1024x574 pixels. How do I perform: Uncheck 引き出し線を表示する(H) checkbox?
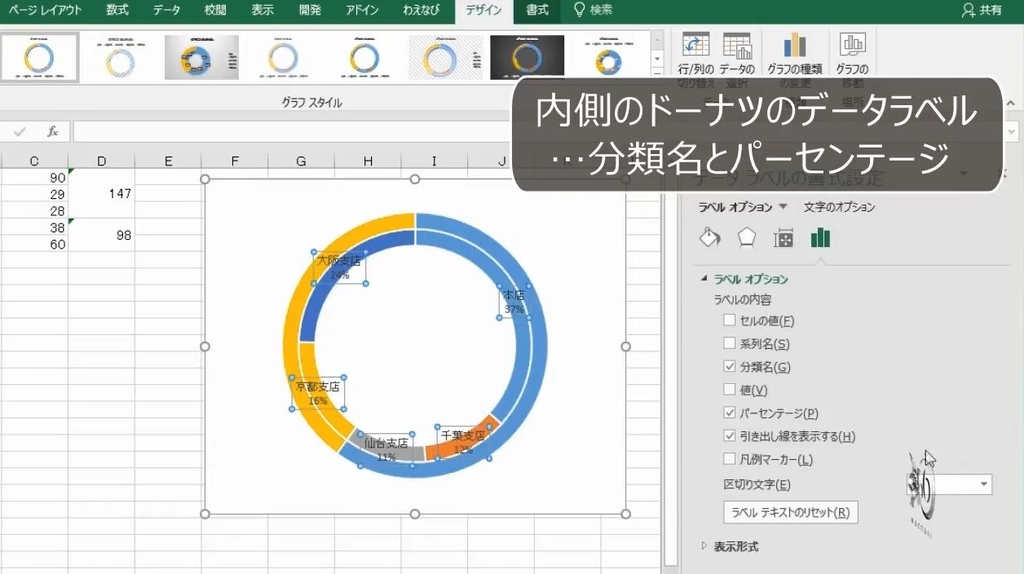click(729, 436)
